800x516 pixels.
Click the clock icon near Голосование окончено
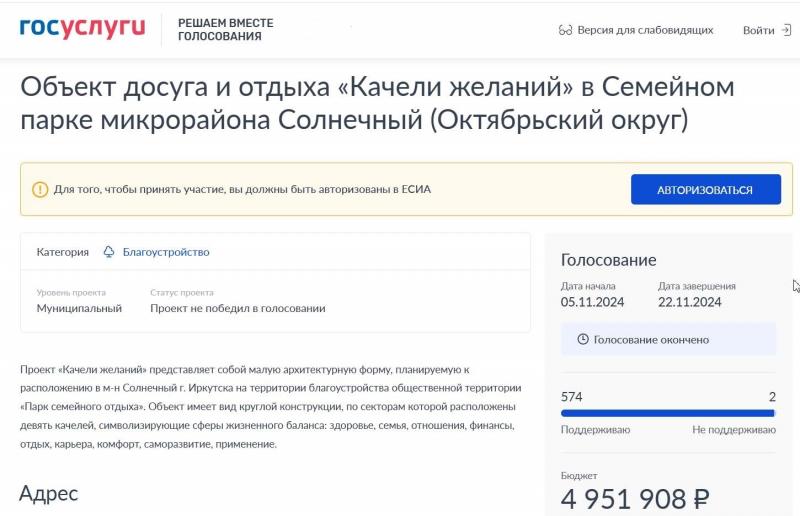click(x=583, y=340)
